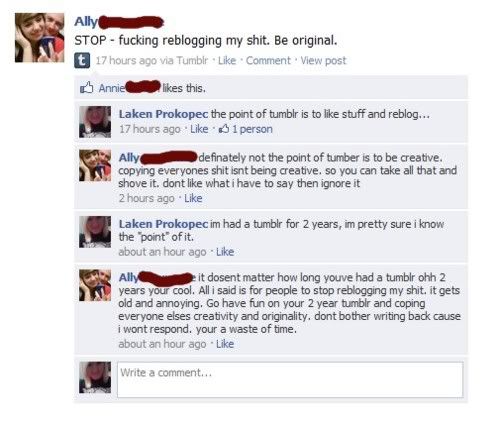Like Laken's first comment about reblogging
500x423 pixels.
point(199,129)
